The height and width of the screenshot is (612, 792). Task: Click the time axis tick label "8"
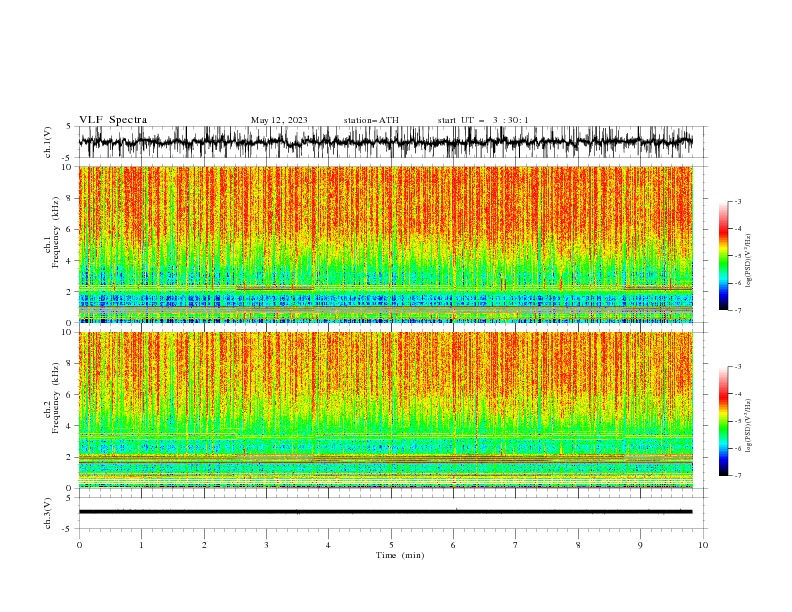click(x=578, y=545)
